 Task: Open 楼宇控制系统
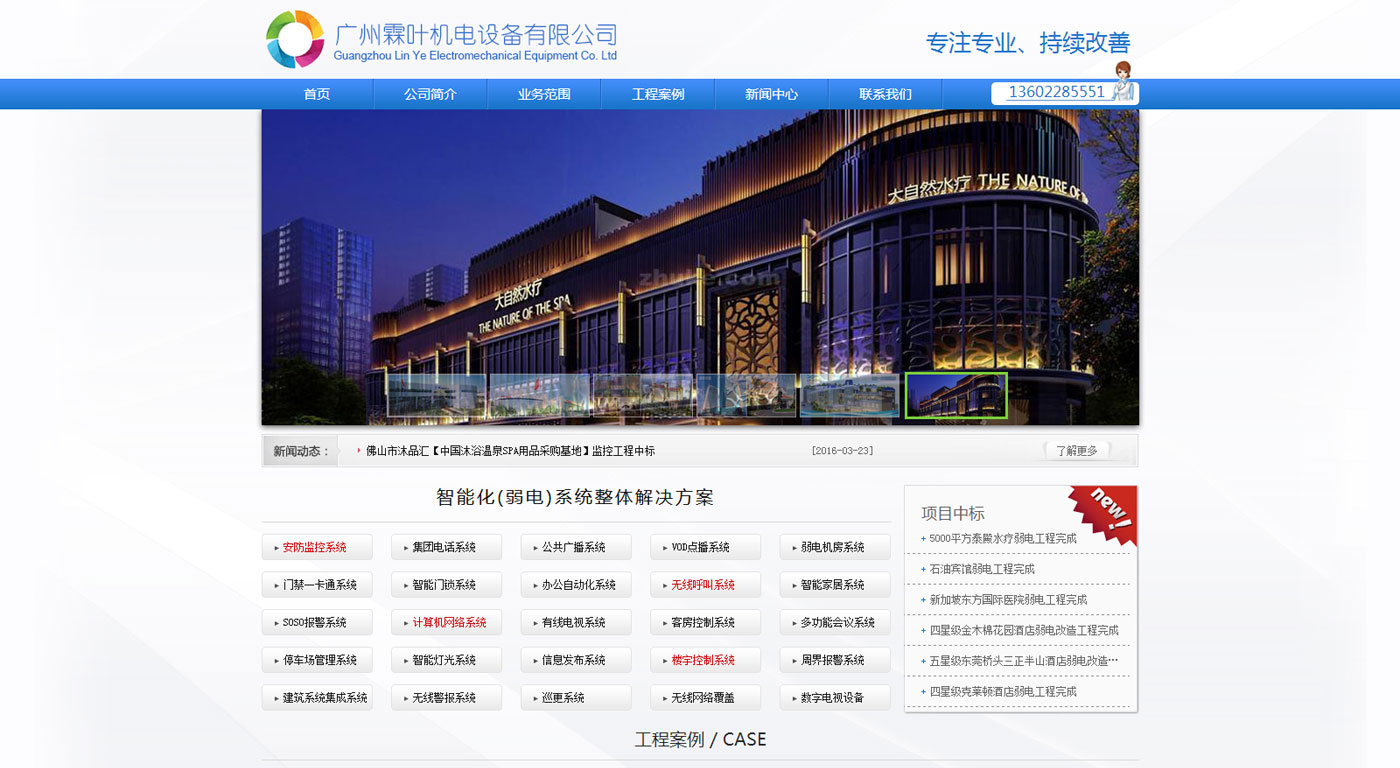(705, 660)
